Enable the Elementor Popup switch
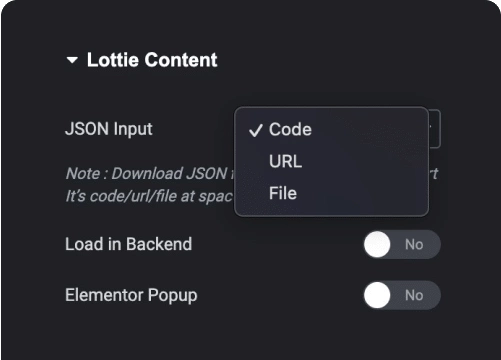The height and width of the screenshot is (360, 501). pos(402,295)
